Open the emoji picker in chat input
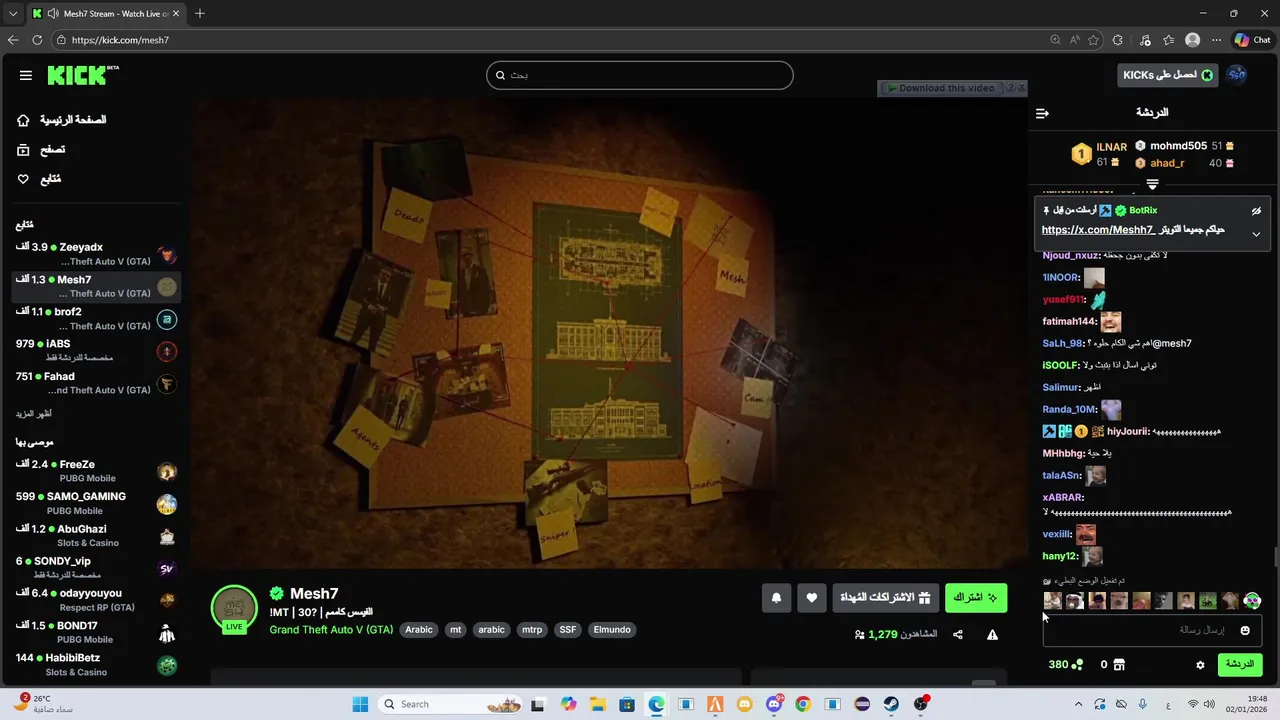The image size is (1280, 720). (x=1245, y=630)
